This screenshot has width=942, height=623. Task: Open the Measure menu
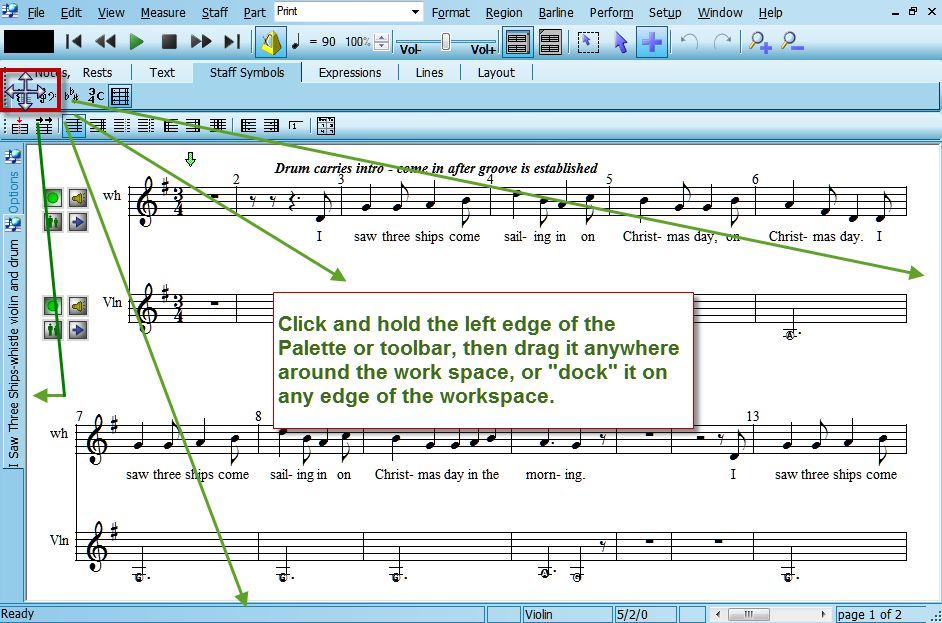(163, 13)
